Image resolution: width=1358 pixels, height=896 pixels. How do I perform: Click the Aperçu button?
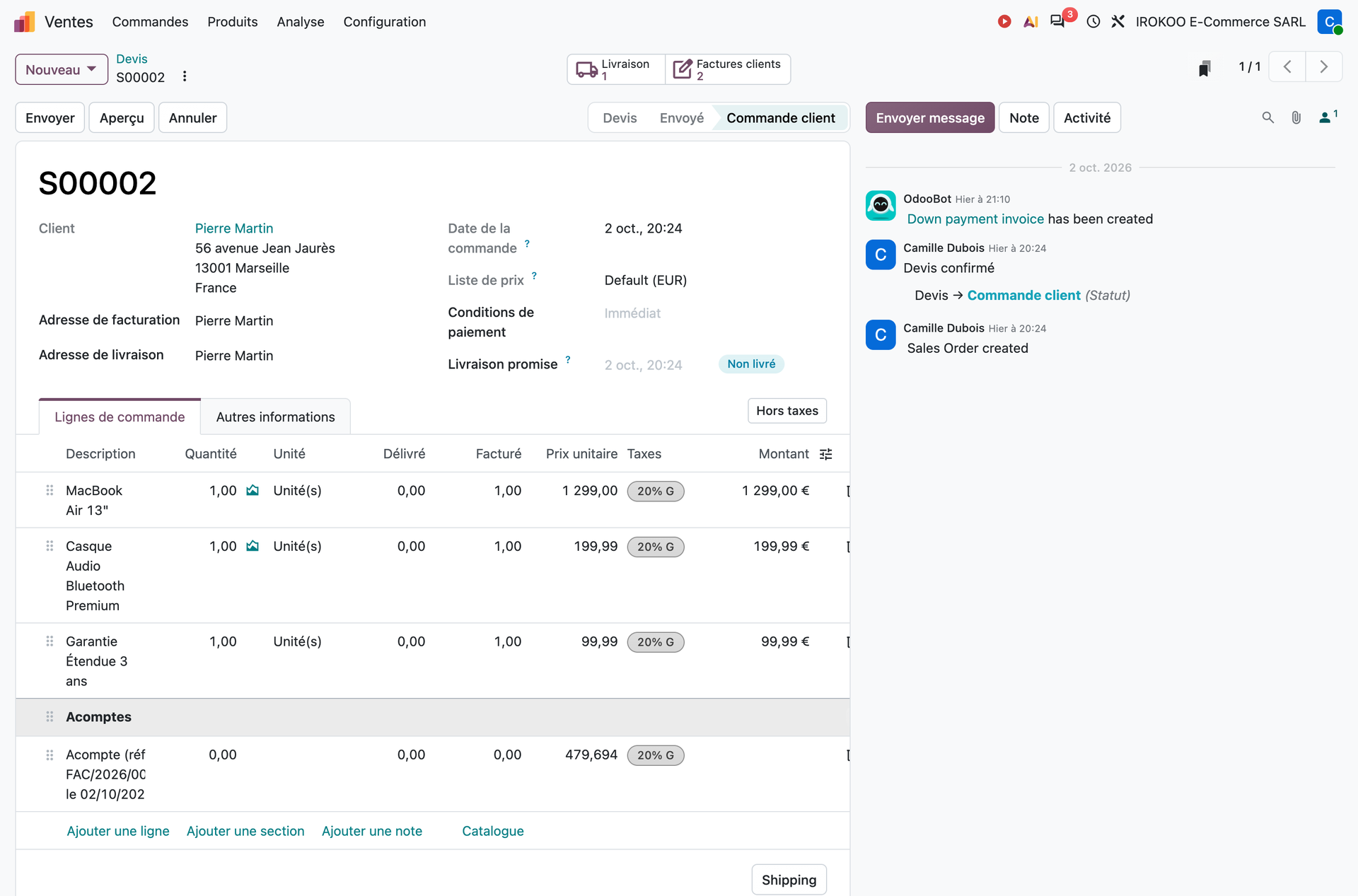[122, 118]
